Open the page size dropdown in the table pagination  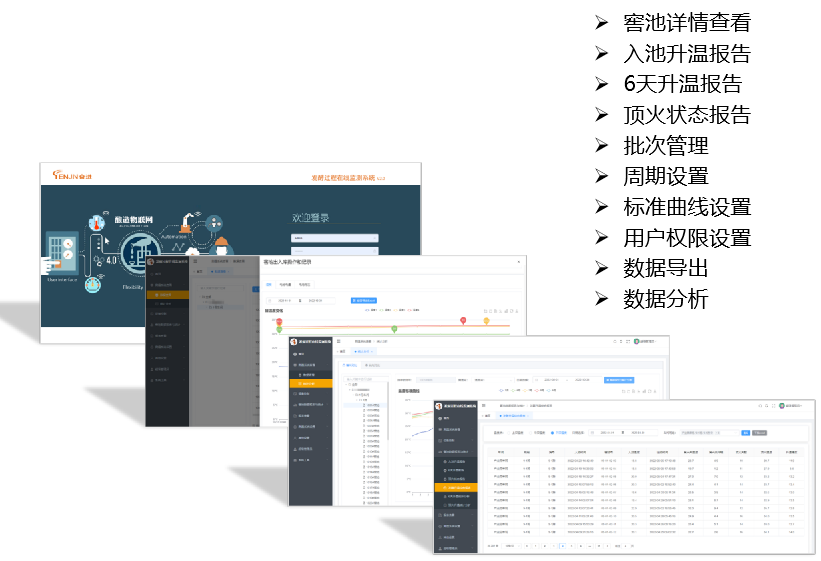click(511, 546)
